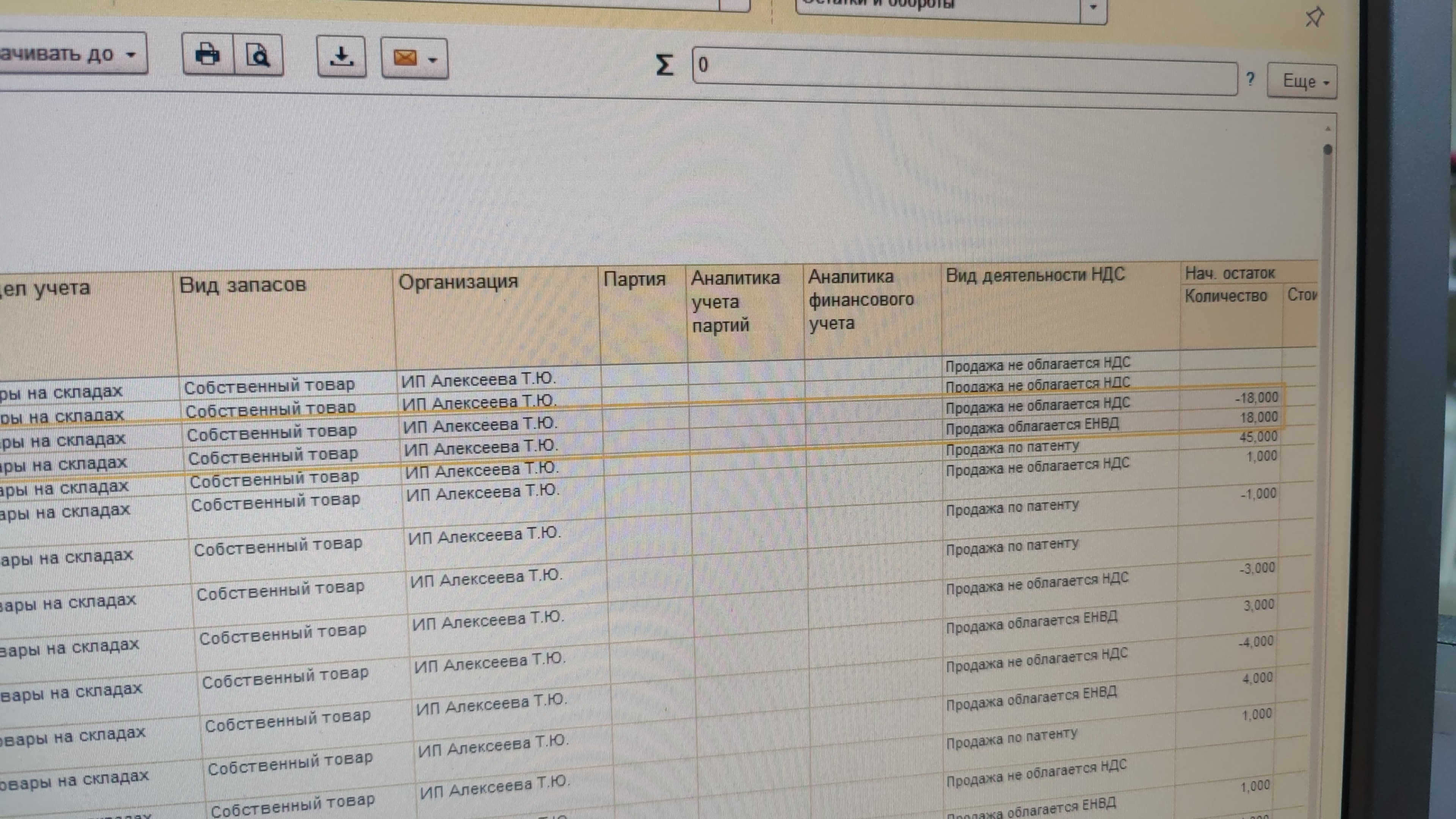Click the Организация column header
The image size is (1456, 819).
458,281
